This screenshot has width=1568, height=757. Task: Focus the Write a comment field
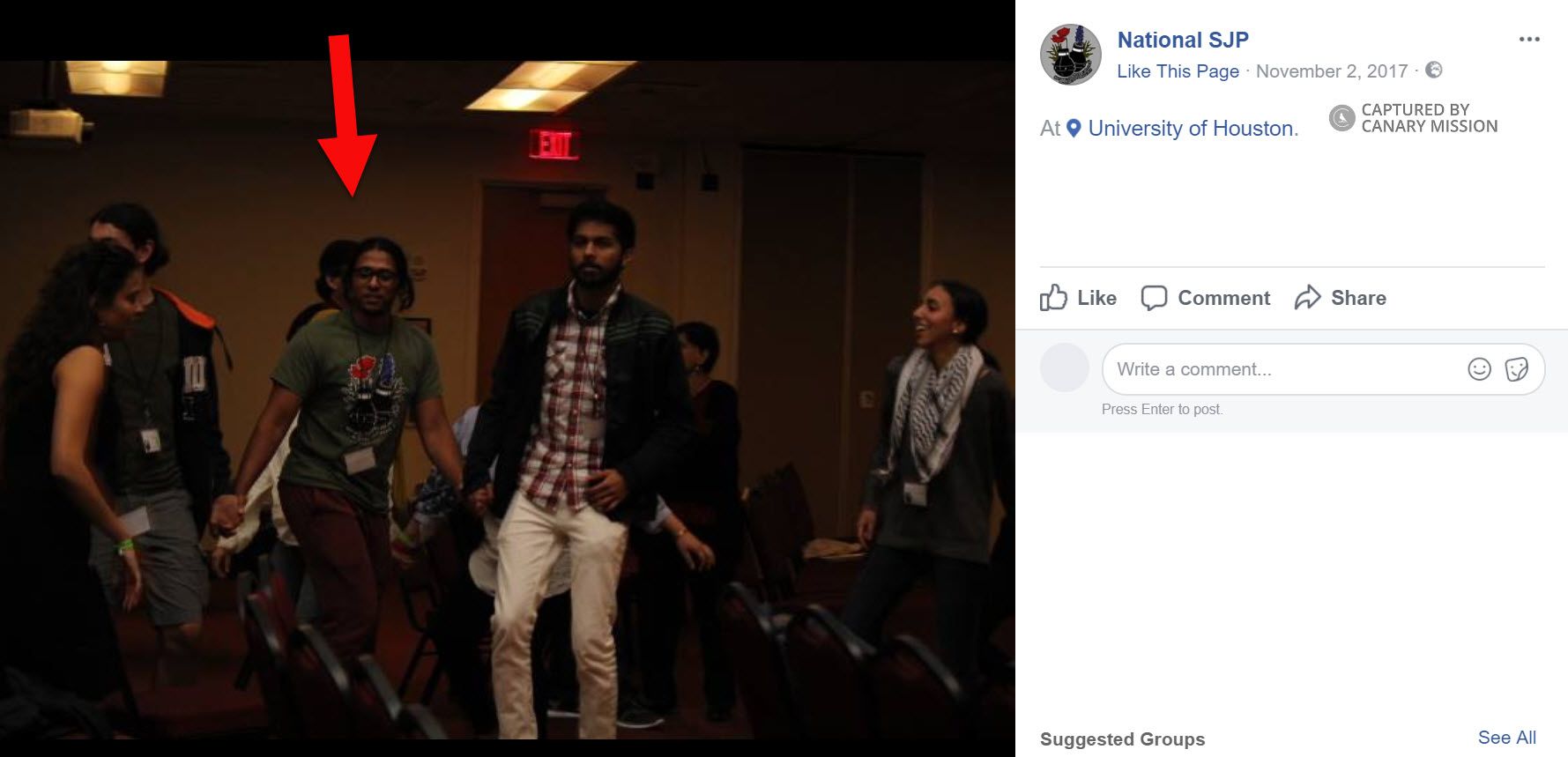(x=1278, y=369)
